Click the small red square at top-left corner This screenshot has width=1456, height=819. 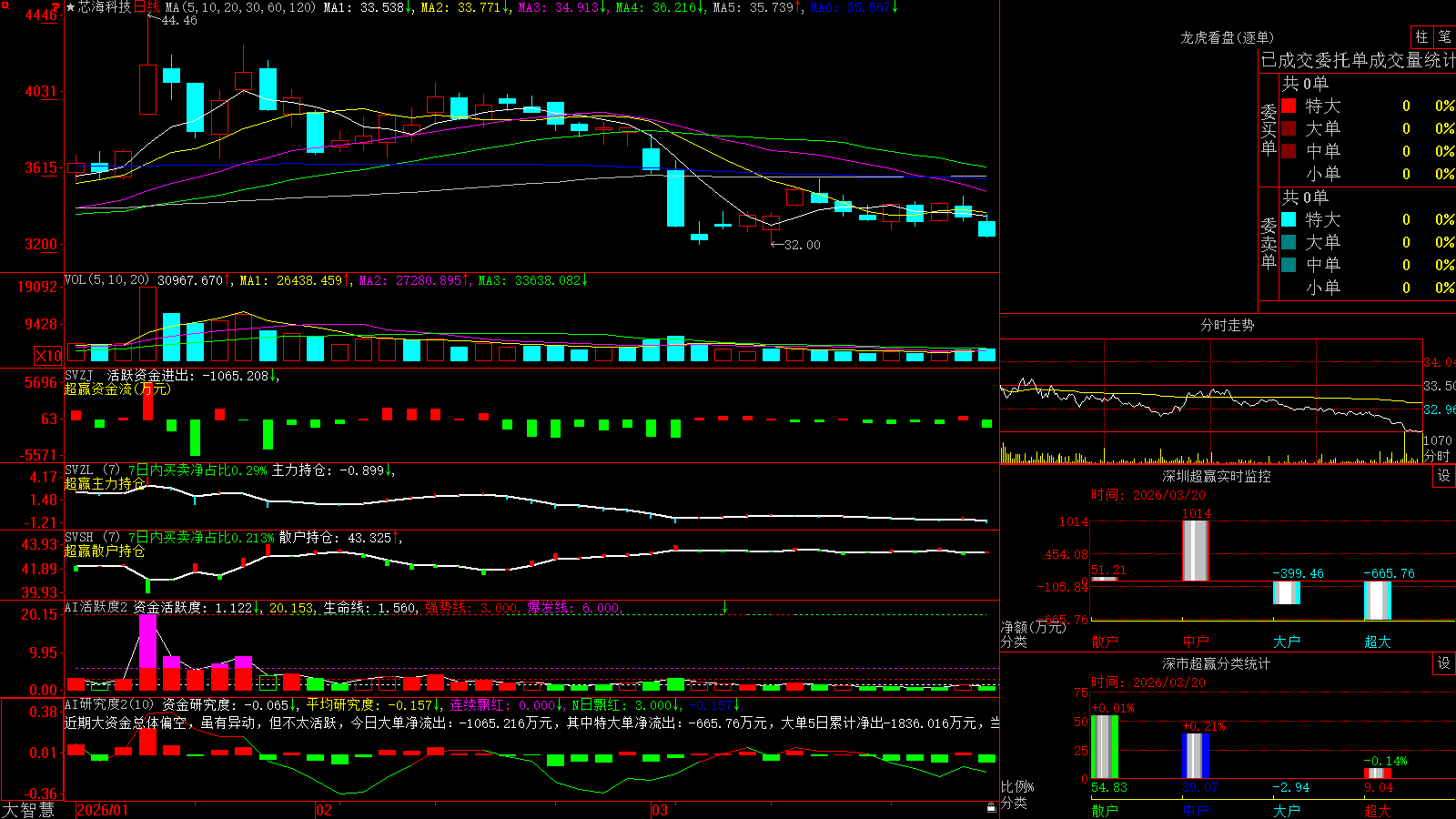4,4
